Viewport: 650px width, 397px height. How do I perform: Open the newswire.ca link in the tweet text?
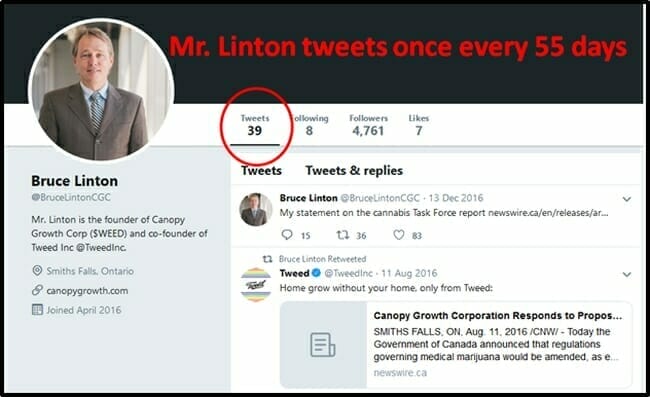(x=548, y=213)
